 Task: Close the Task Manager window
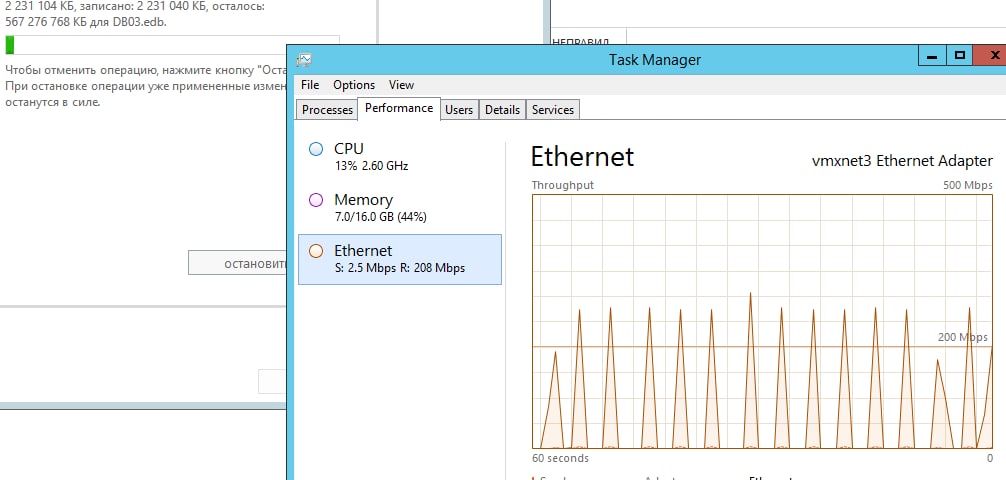(990, 56)
